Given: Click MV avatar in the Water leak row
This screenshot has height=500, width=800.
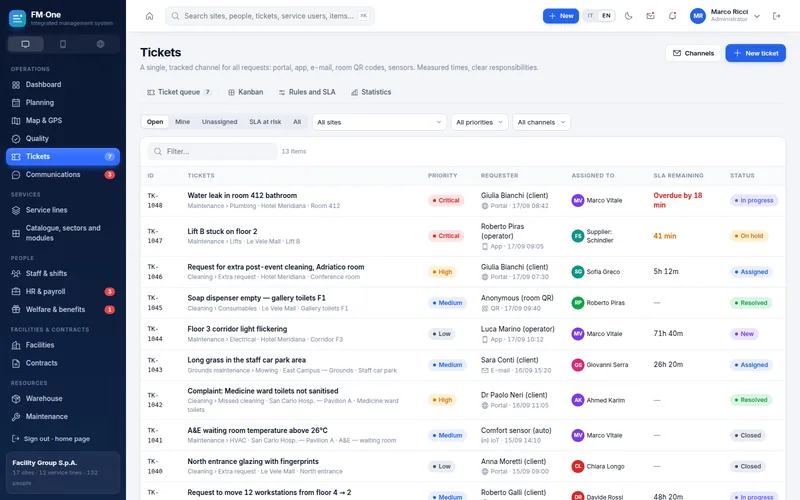Looking at the screenshot, I should [578, 201].
